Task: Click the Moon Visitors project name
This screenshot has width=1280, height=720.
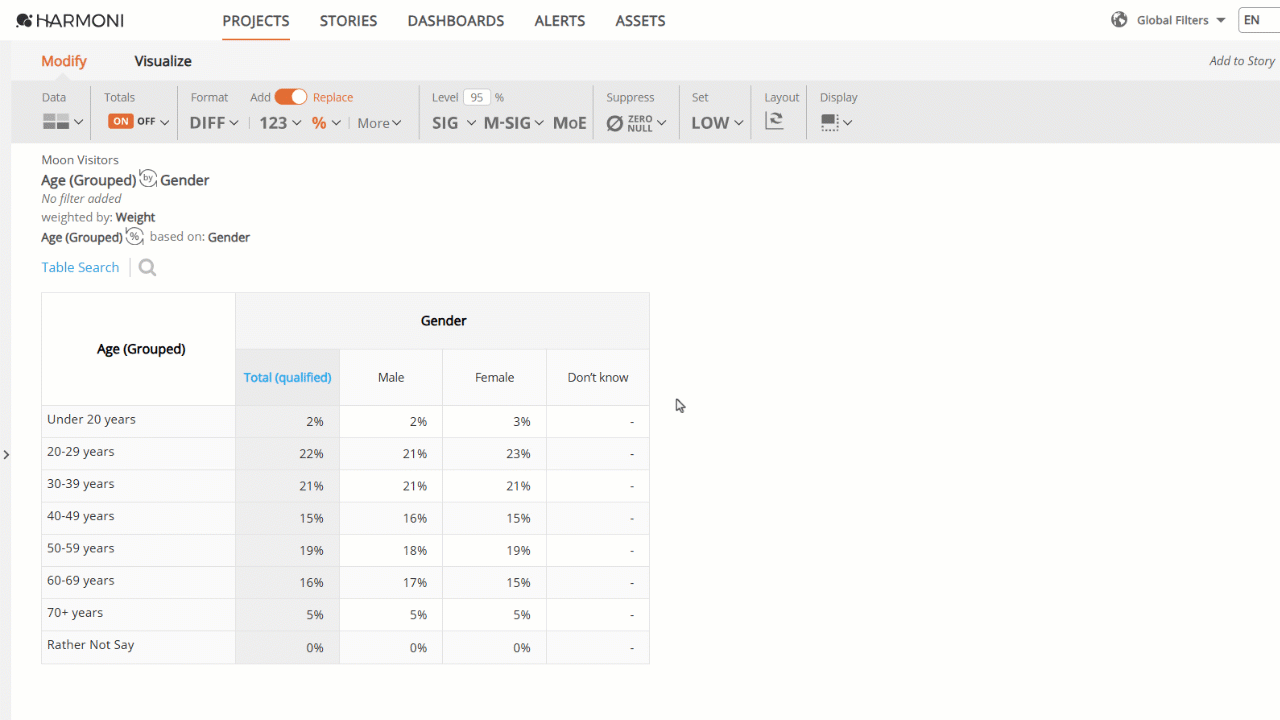Action: [80, 160]
